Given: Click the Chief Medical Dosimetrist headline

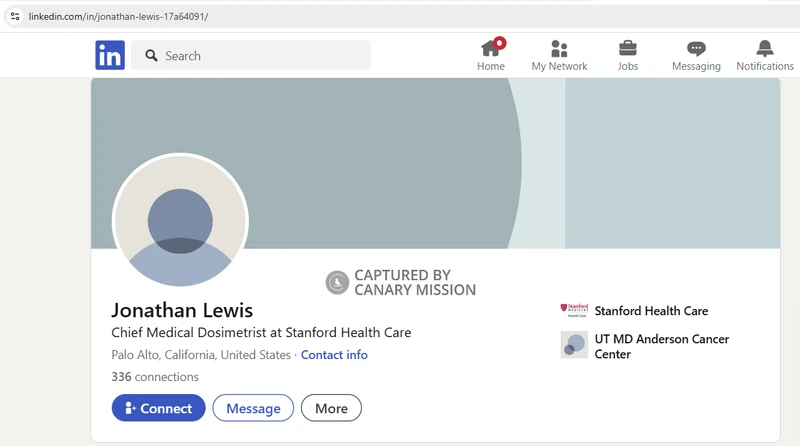Looking at the screenshot, I should click(261, 333).
